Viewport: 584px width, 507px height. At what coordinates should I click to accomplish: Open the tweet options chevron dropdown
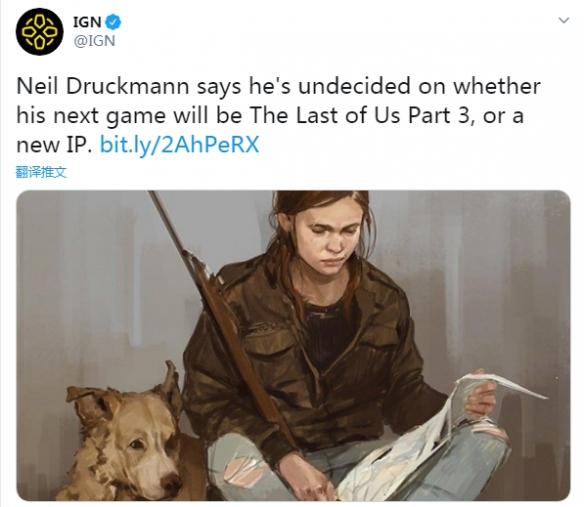(x=564, y=20)
